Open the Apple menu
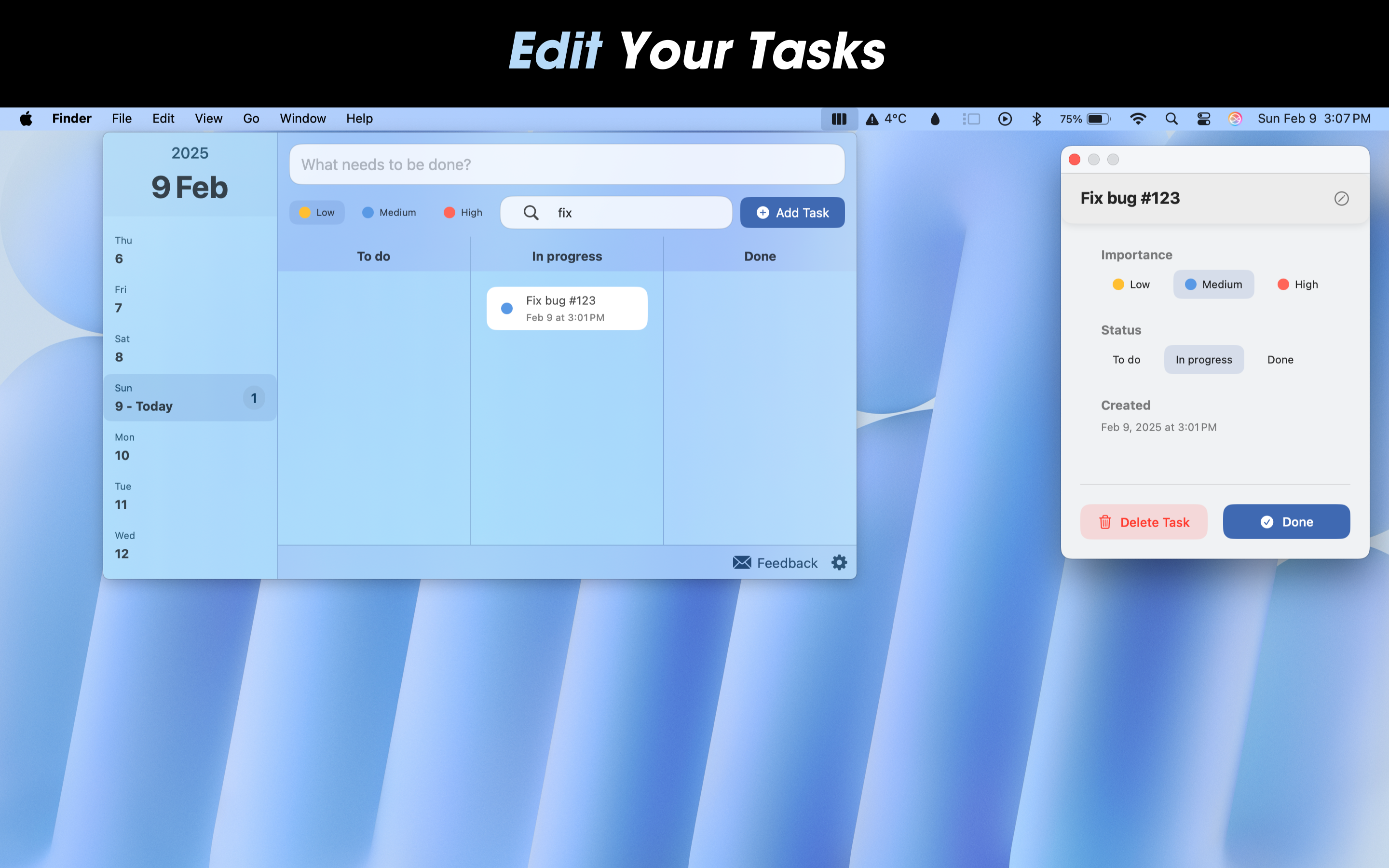The height and width of the screenshot is (868, 1389). (x=26, y=119)
